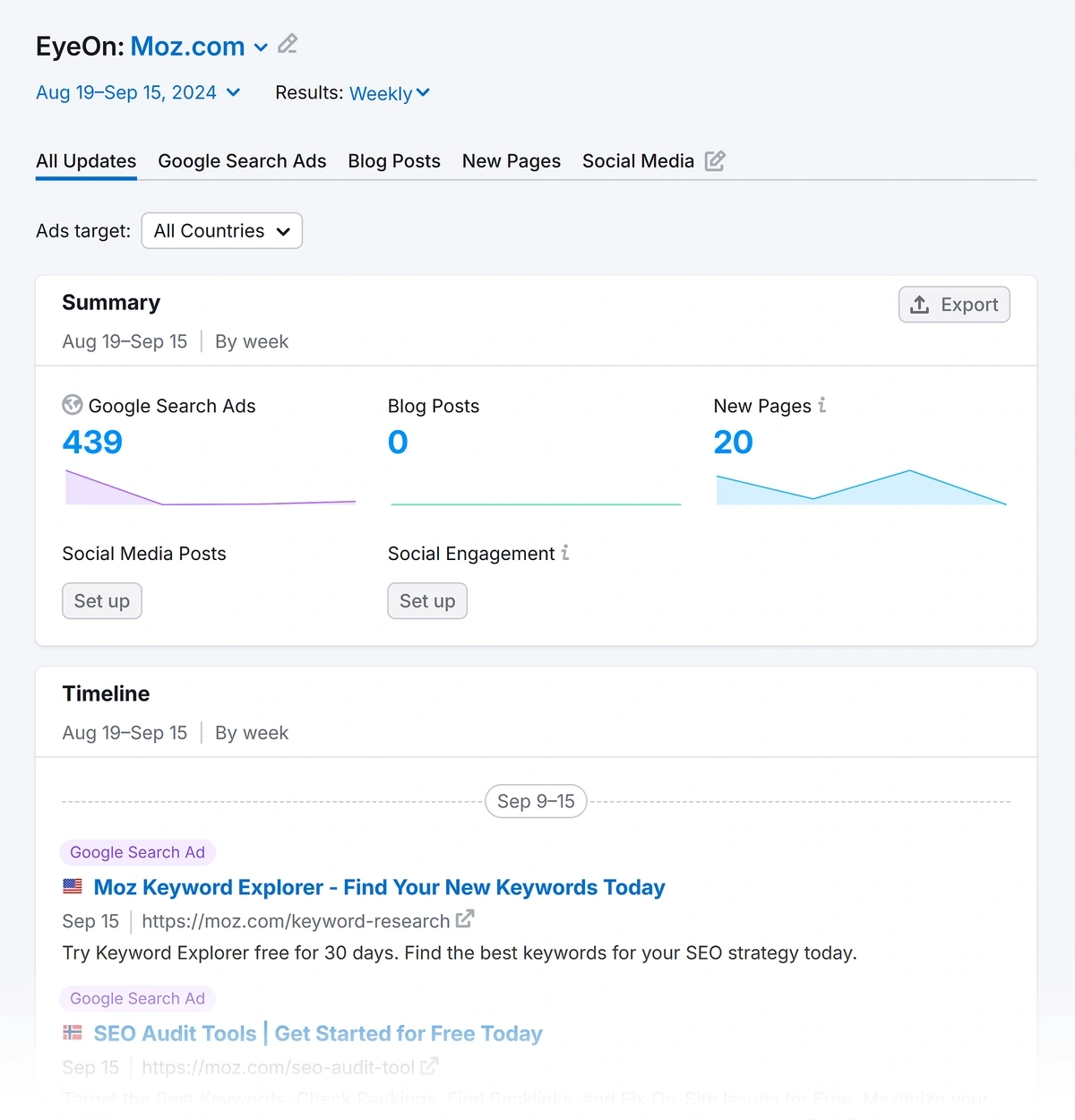Viewport: 1075px width, 1120px height.
Task: Click the Google Search Ad tag above Moz Keyword Explorer
Action: [137, 852]
